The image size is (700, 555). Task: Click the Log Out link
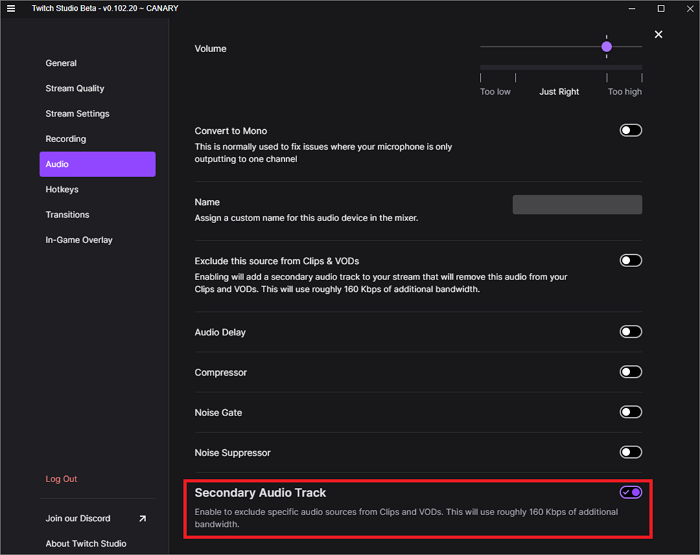pyautogui.click(x=61, y=479)
